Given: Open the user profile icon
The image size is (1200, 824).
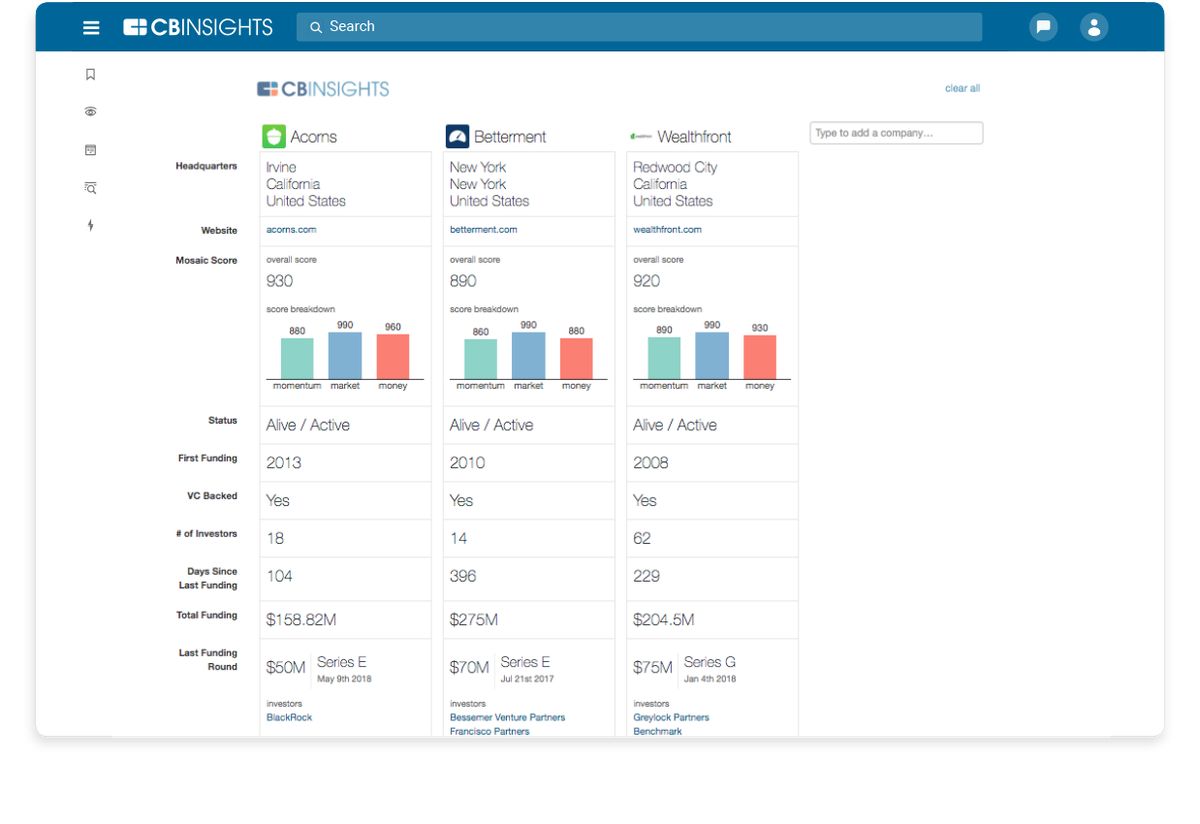Looking at the screenshot, I should click(x=1094, y=27).
